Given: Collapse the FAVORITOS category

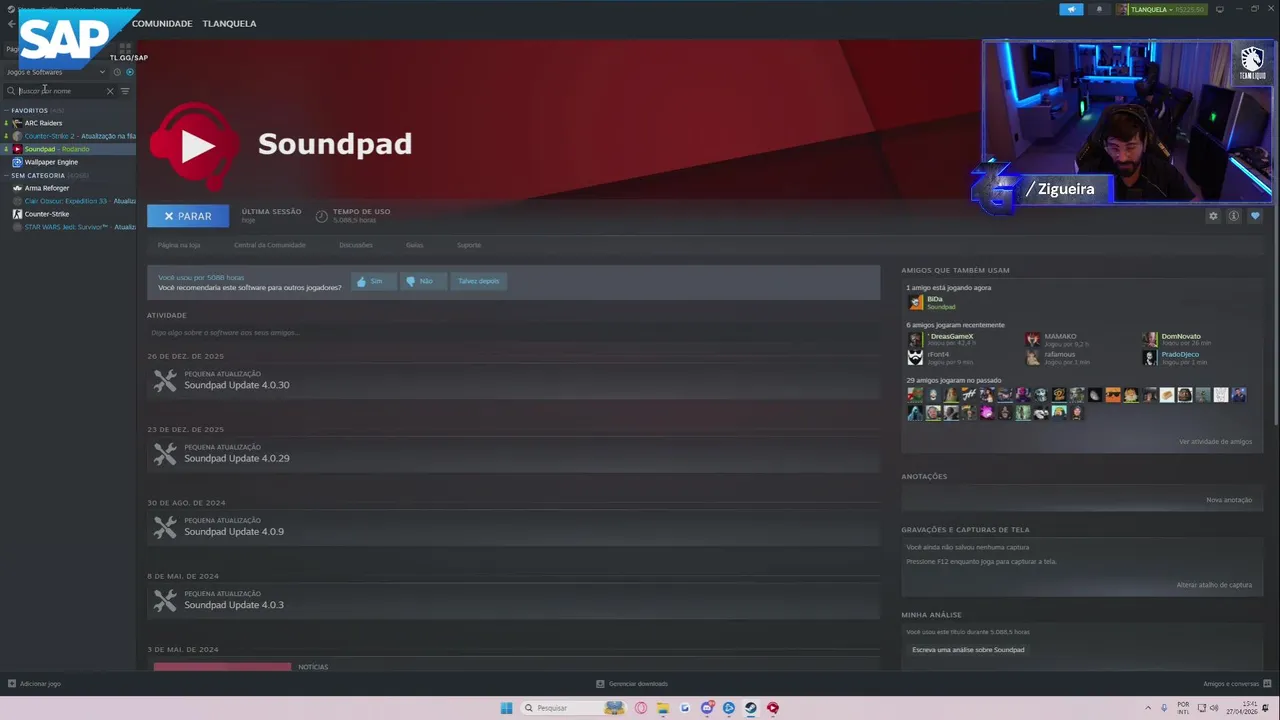Looking at the screenshot, I should click(8, 110).
